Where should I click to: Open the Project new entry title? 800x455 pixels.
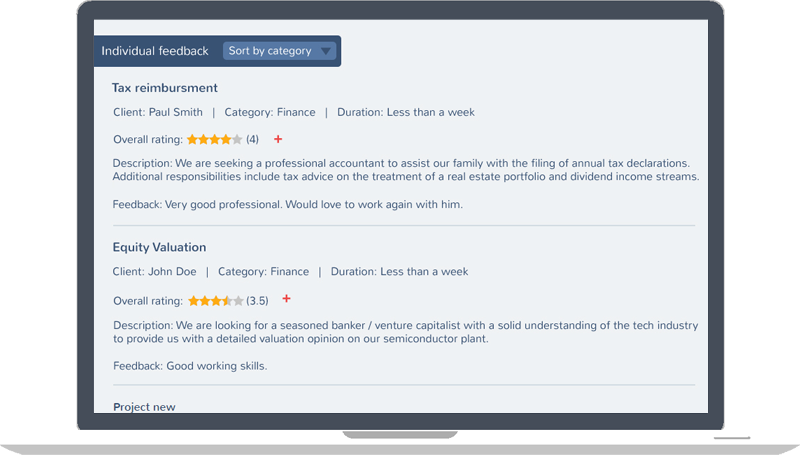click(144, 407)
